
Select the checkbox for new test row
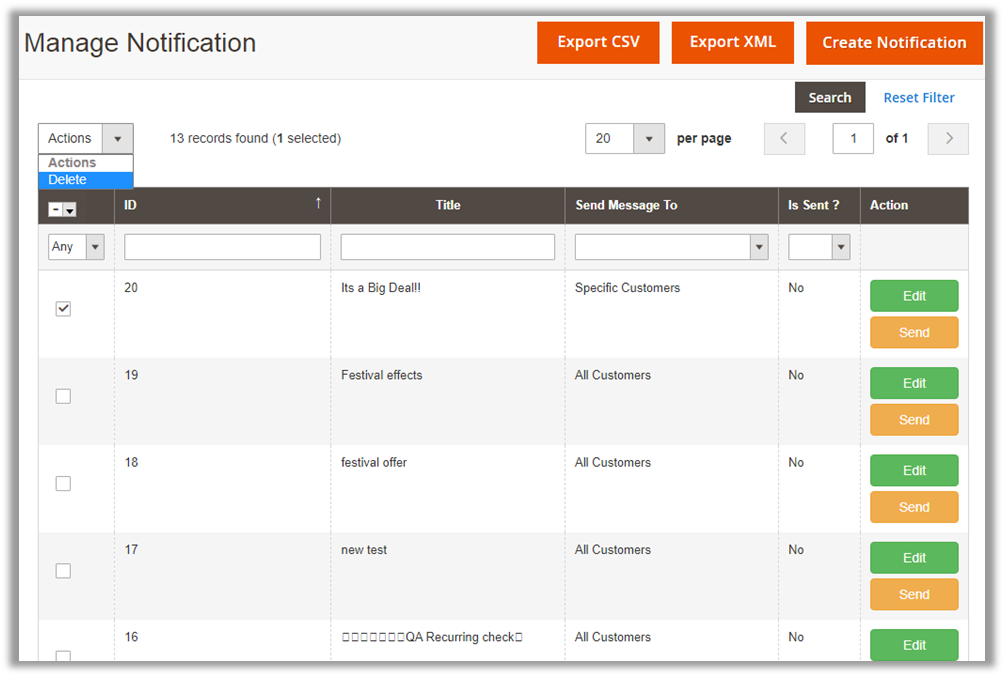click(x=63, y=571)
